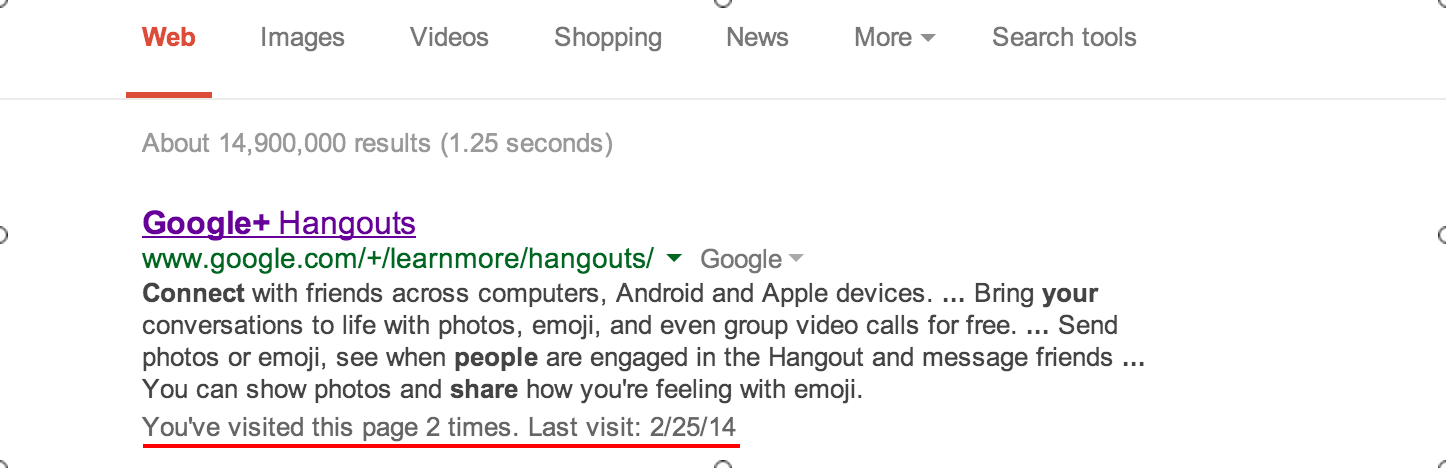Click the green hangouts URL text
This screenshot has width=1446, height=468.
pyautogui.click(x=398, y=260)
